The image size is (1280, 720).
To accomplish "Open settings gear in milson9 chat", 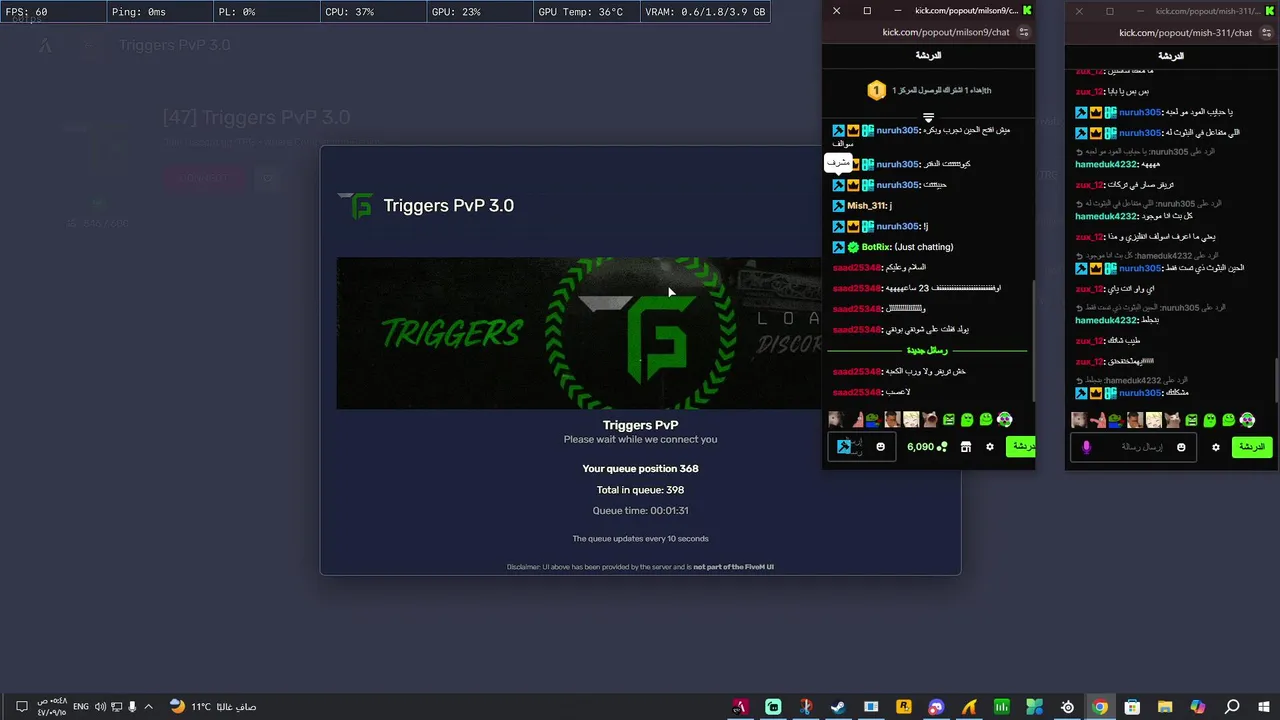I will pyautogui.click(x=990, y=447).
